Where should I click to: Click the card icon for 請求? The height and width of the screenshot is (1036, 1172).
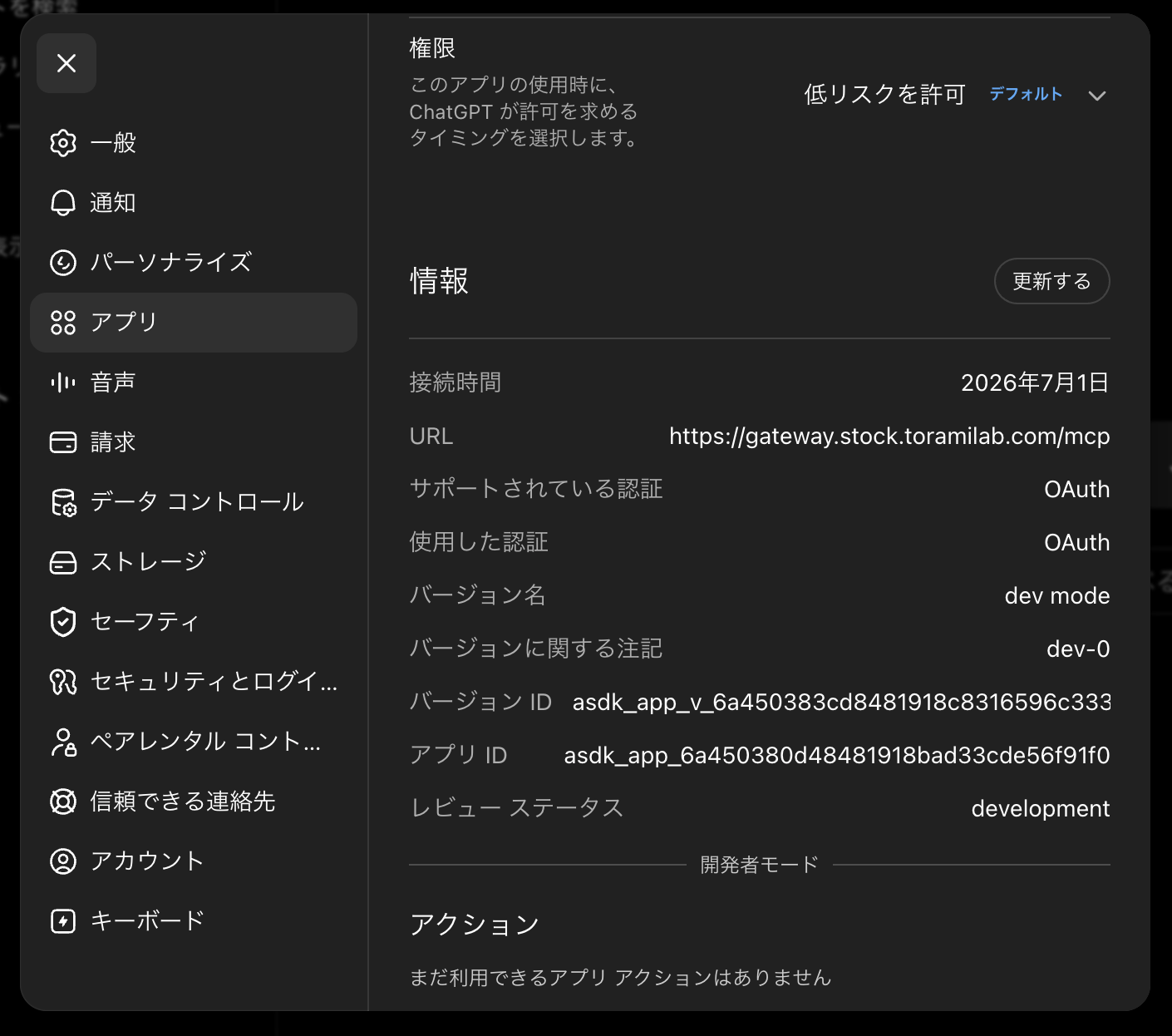(63, 442)
